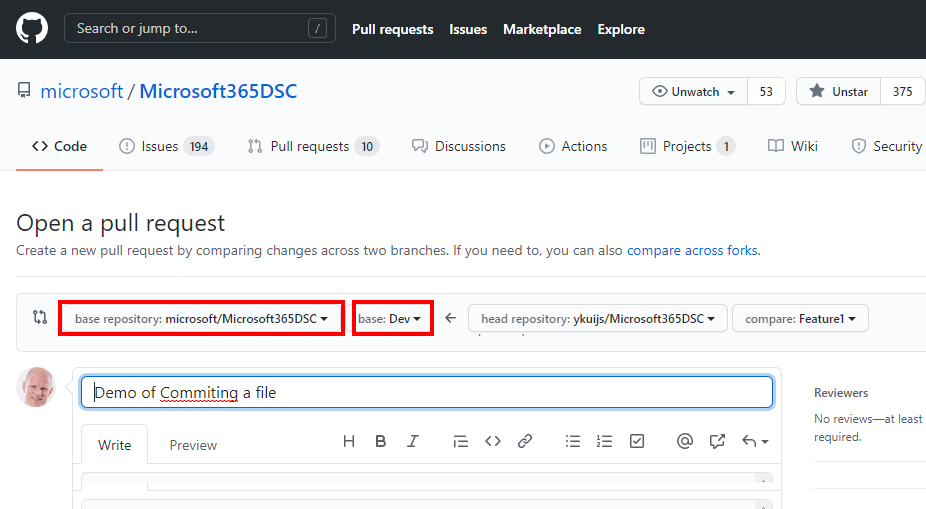Apply bold formatting in editor toolbar
The image size is (926, 509).
click(381, 441)
